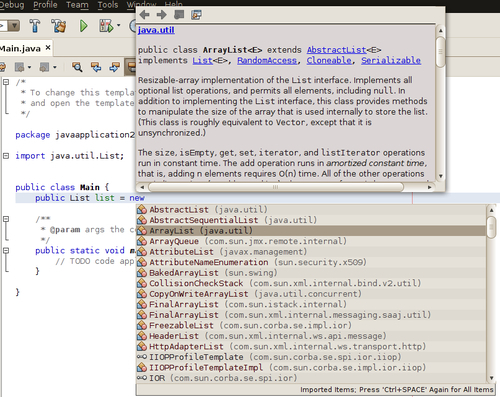Click the Javadoc popup forward arrow
This screenshot has height=397, width=500.
(x=162, y=15)
